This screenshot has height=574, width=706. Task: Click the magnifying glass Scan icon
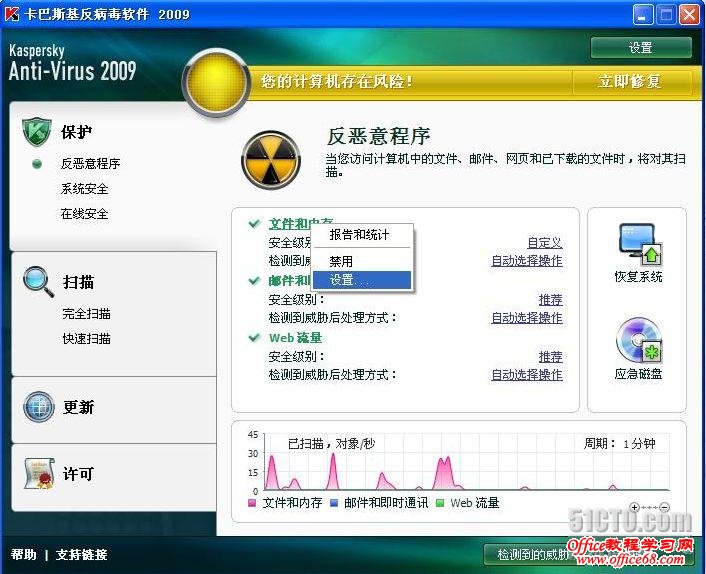(x=38, y=282)
